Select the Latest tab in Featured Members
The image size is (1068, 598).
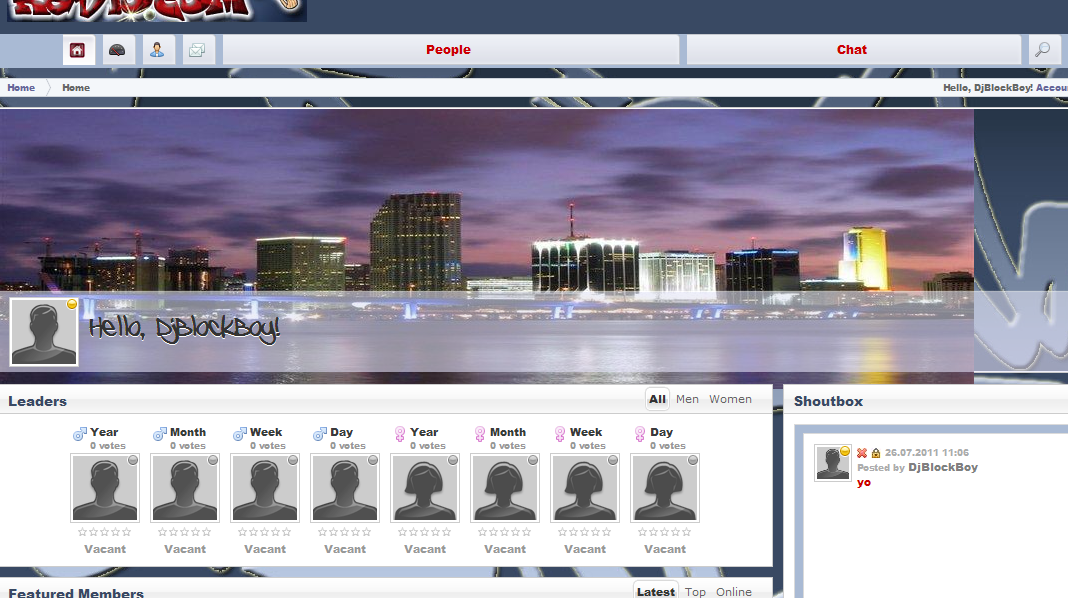655,591
